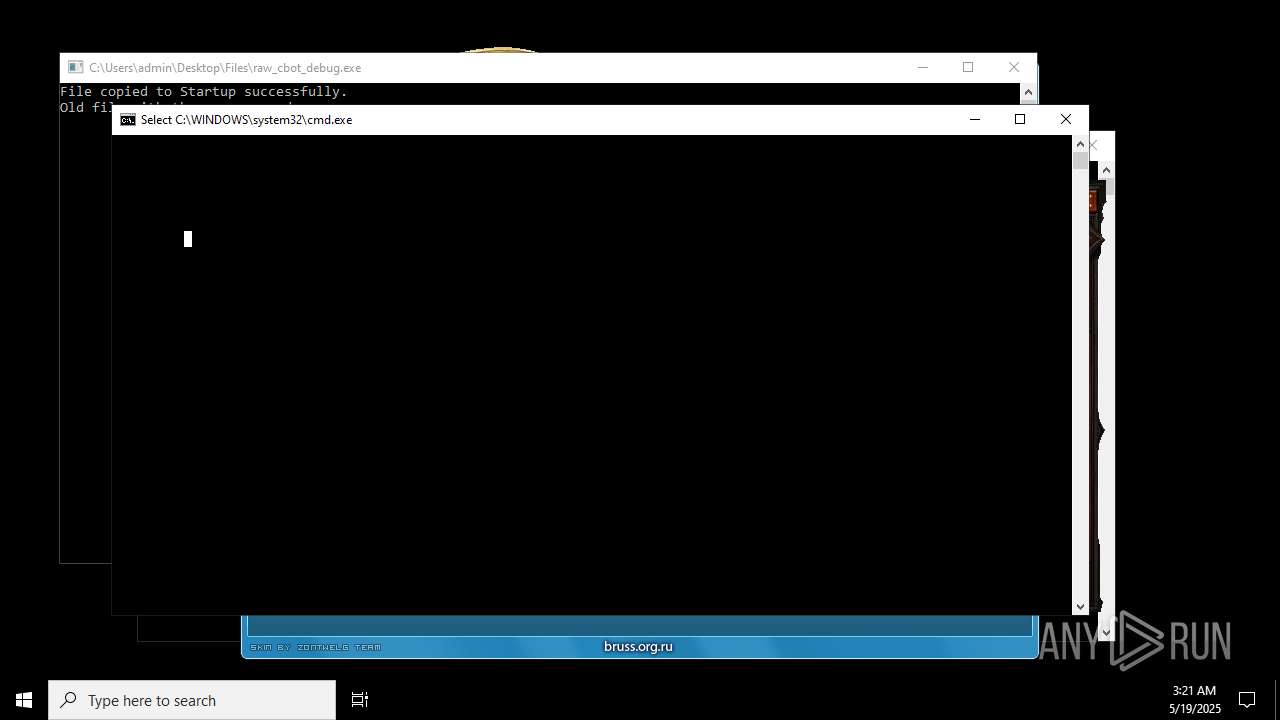This screenshot has height=720, width=1280.
Task: Open the Windows Start menu
Action: (24, 700)
